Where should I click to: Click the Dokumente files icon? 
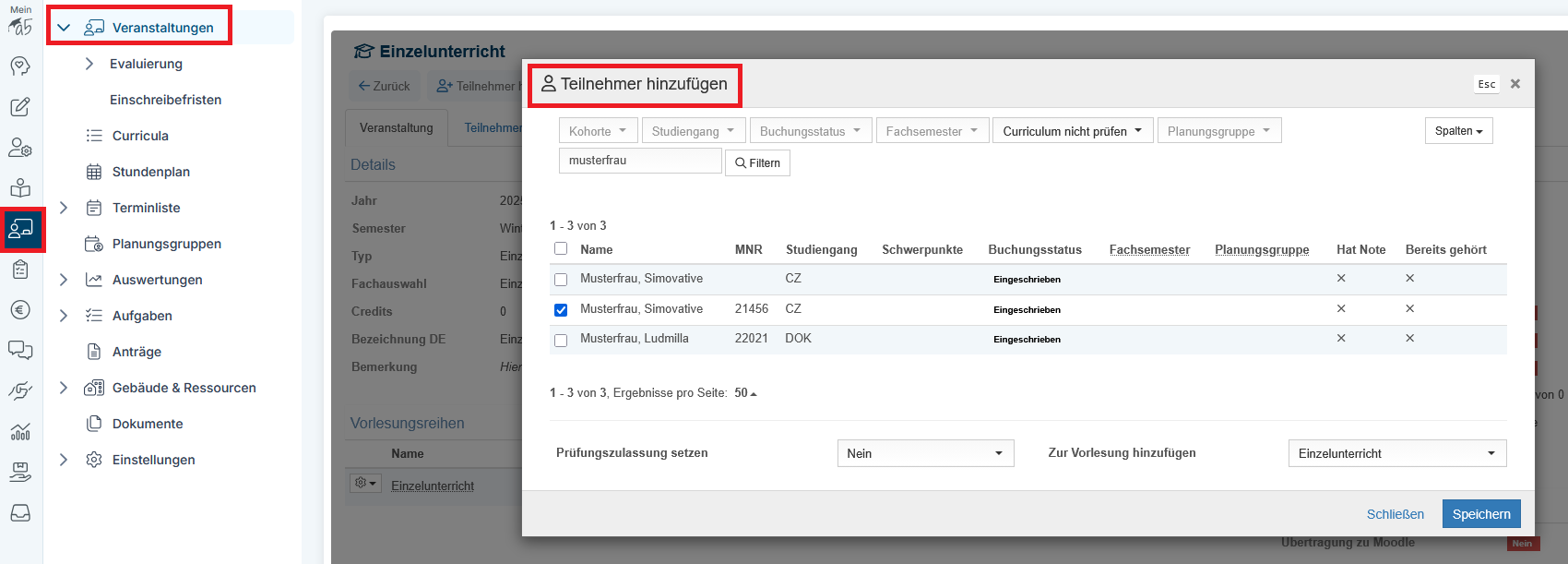point(94,424)
